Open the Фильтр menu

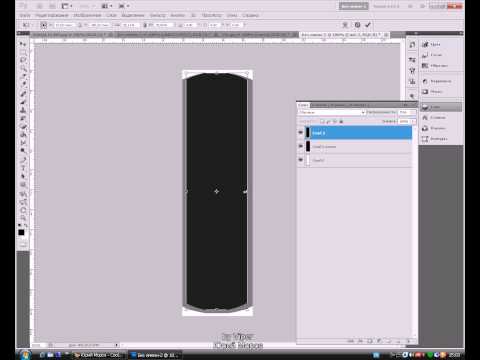[157, 15]
